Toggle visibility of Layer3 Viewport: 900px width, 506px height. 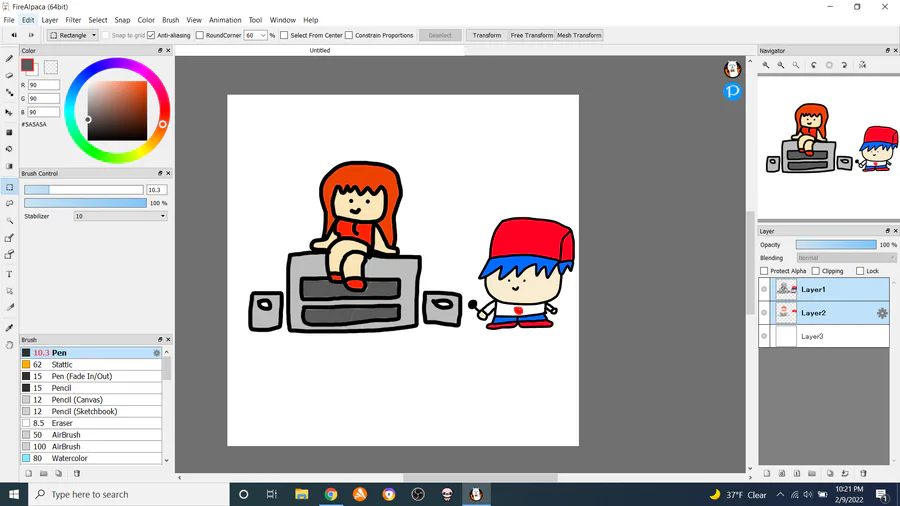pyautogui.click(x=764, y=337)
